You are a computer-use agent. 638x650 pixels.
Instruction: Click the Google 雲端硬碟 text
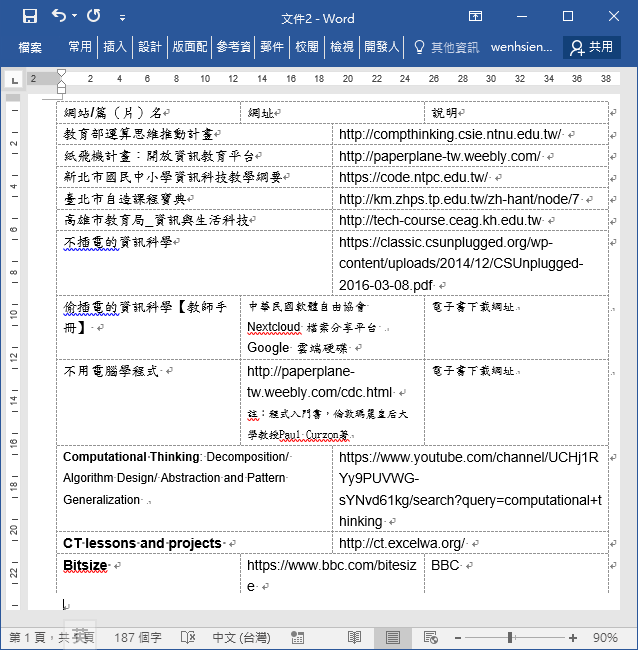pyautogui.click(x=297, y=348)
